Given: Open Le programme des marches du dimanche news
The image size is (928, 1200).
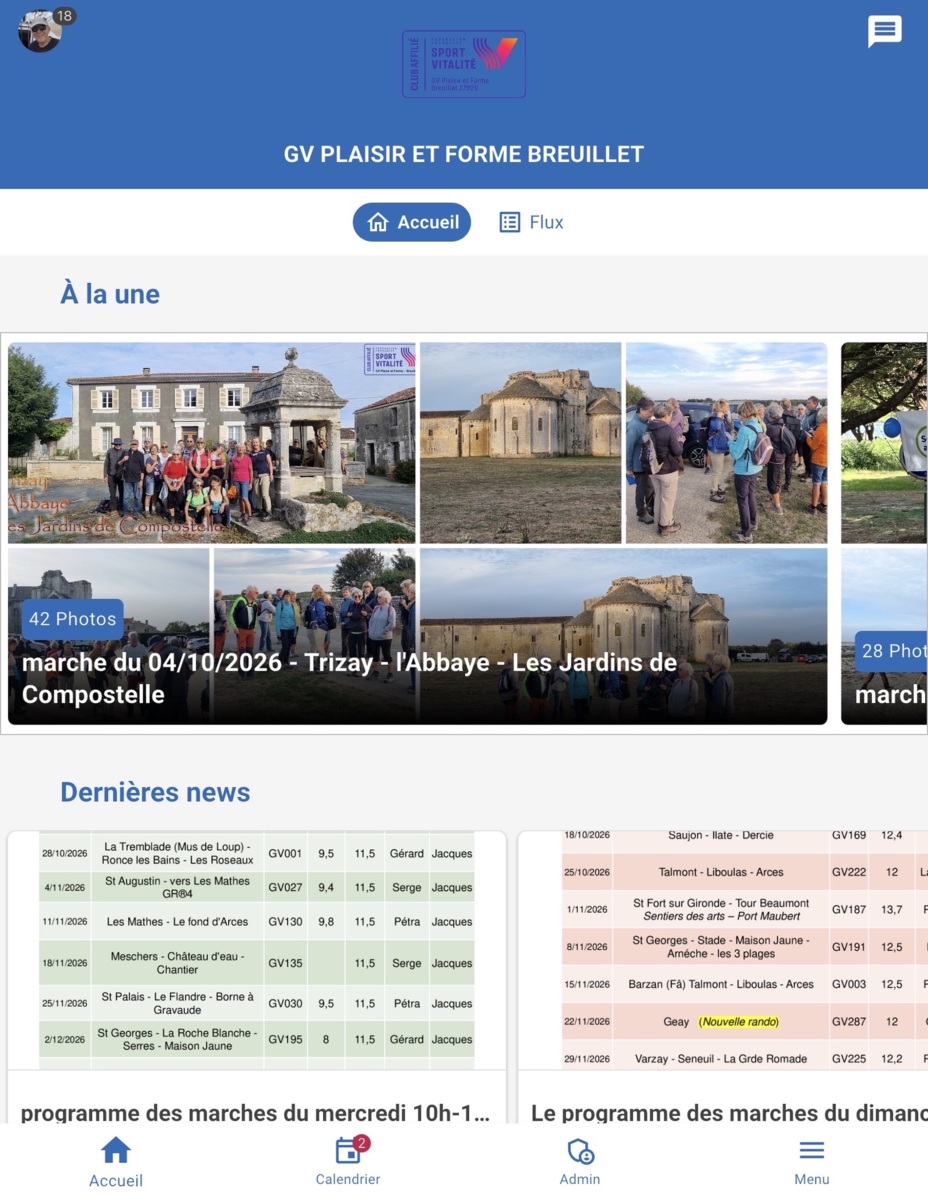Looking at the screenshot, I should pyautogui.click(x=728, y=1112).
